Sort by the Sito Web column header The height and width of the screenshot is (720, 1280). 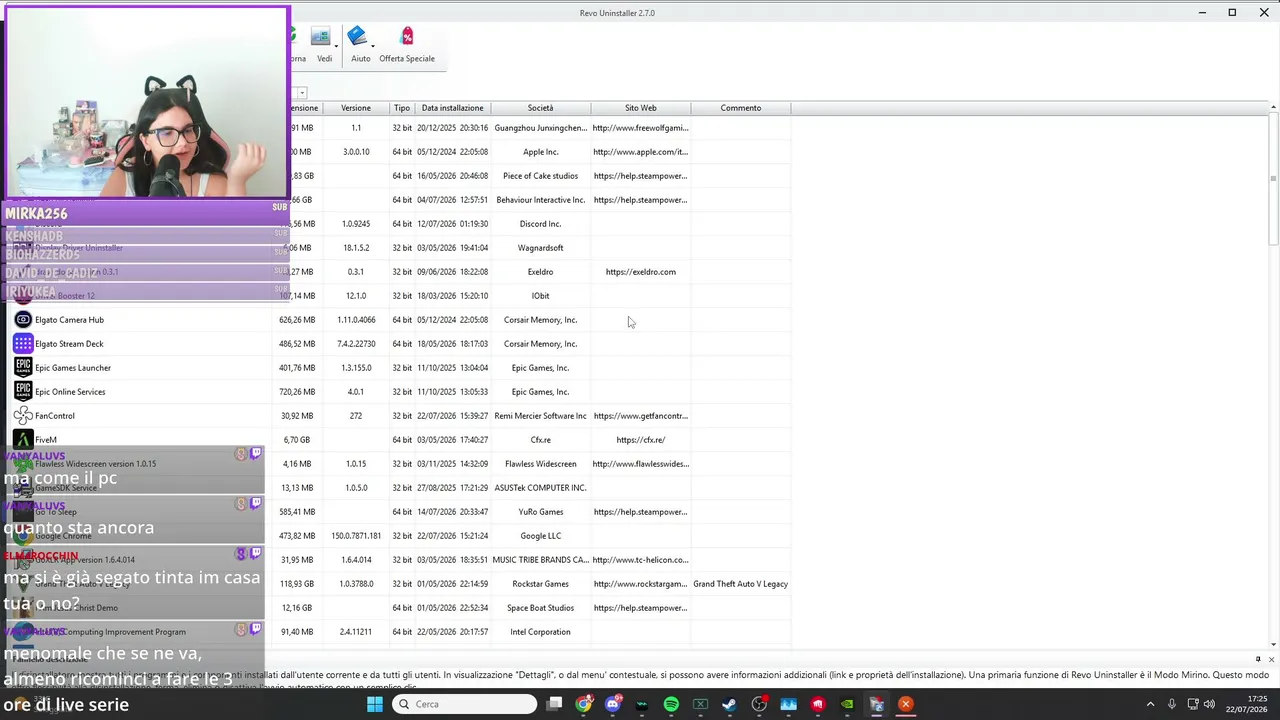641,108
